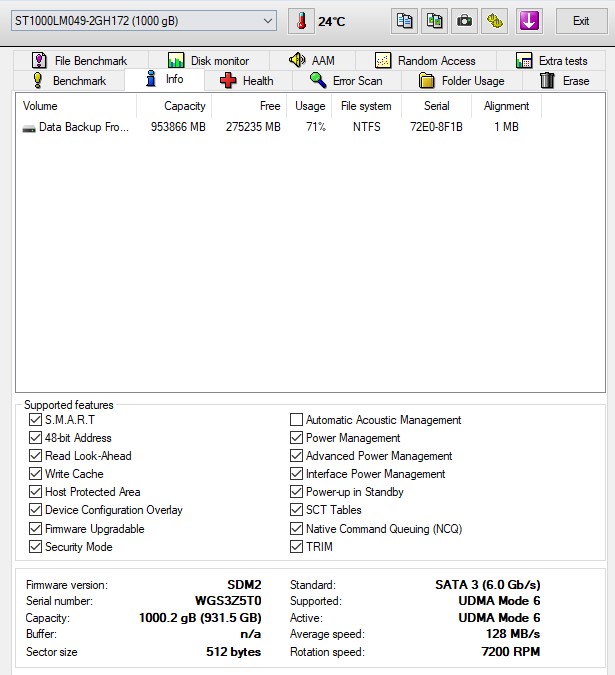Take a screenshot with camera icon
Image resolution: width=615 pixels, height=675 pixels.
click(x=464, y=21)
